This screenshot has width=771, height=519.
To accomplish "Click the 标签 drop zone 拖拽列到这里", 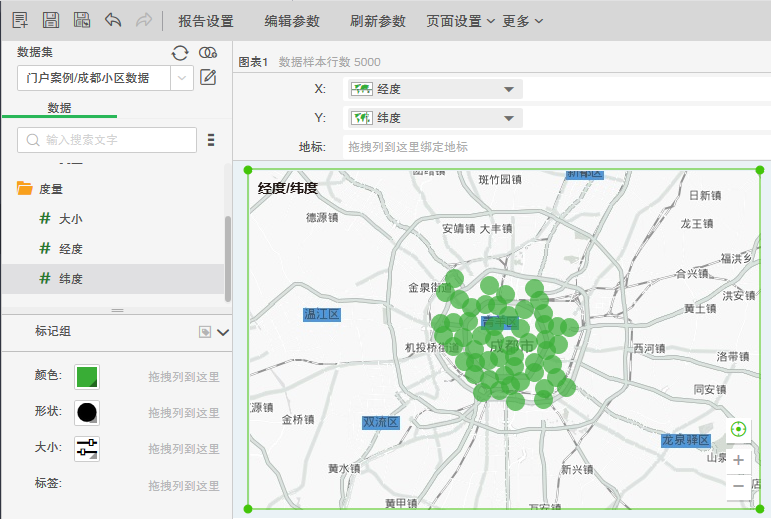I will 184,486.
